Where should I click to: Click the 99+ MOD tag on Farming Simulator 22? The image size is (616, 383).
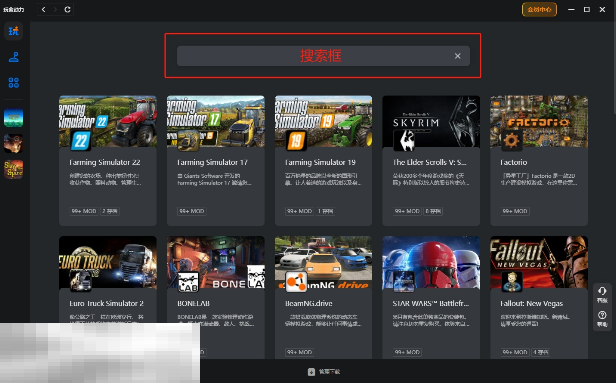click(84, 211)
